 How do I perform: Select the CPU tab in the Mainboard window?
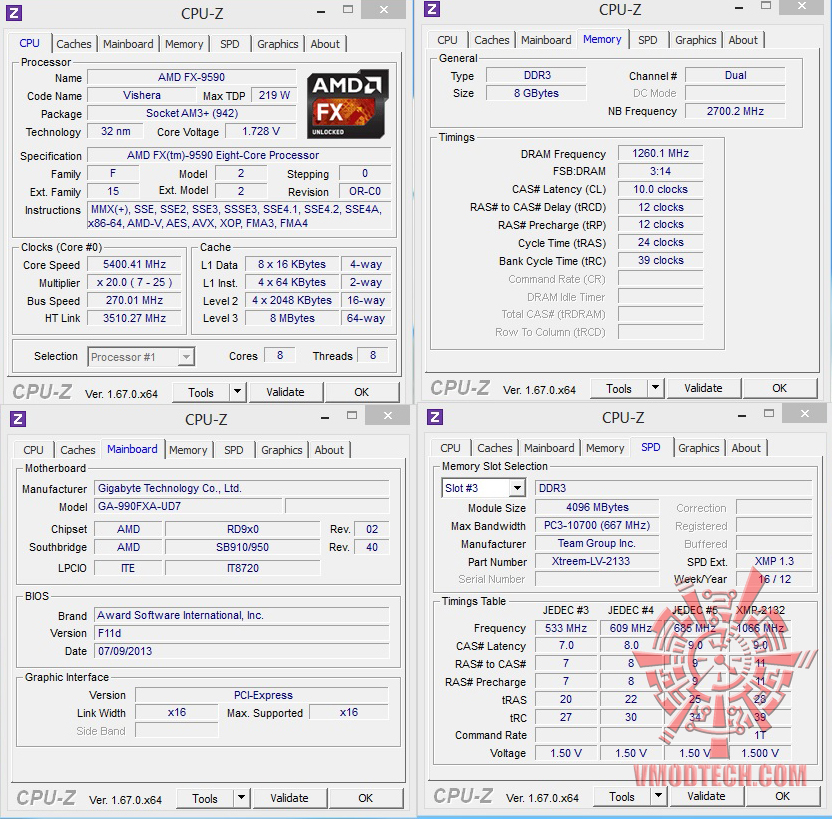(33, 450)
